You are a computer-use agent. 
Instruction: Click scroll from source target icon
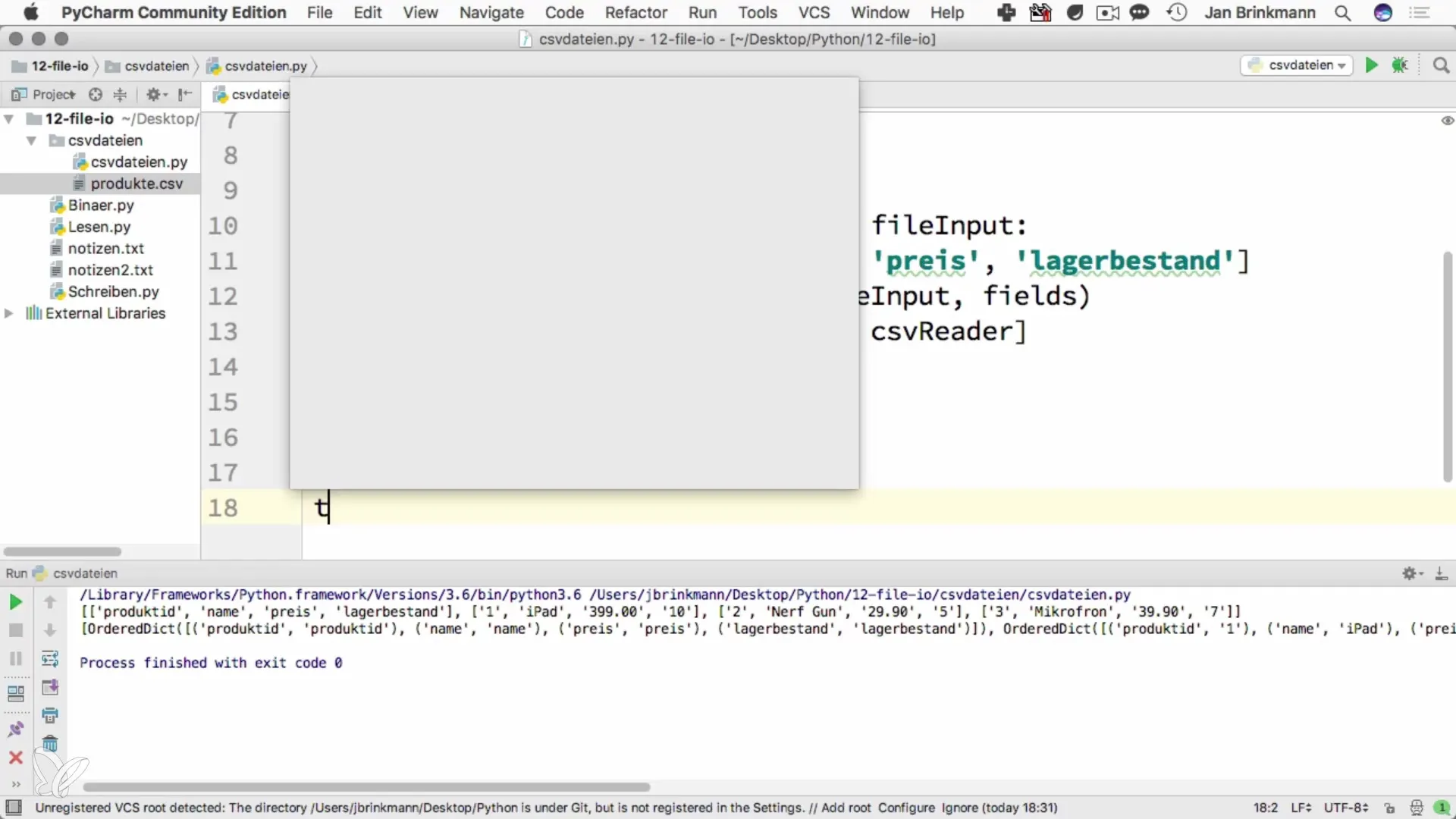coord(95,94)
